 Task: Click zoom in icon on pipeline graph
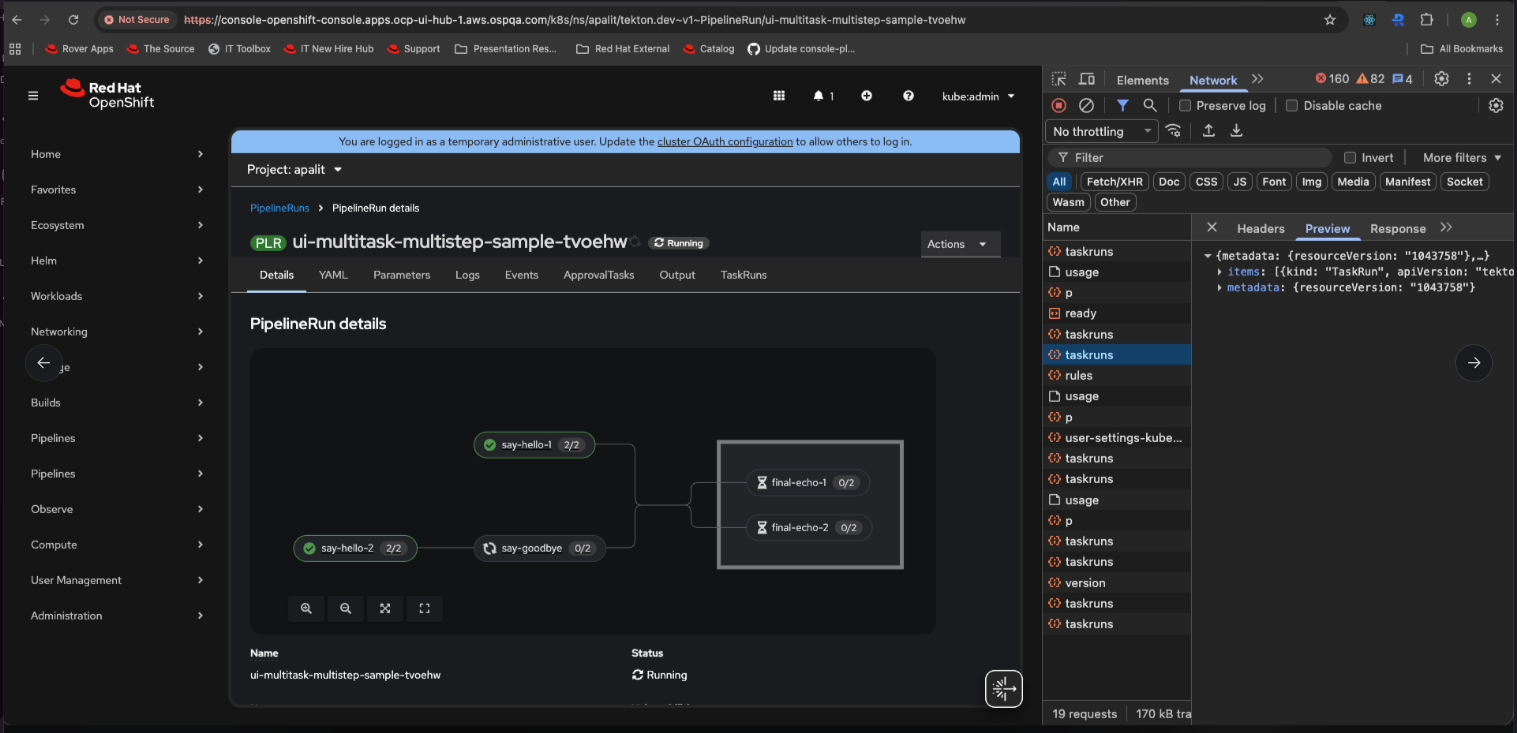306,608
